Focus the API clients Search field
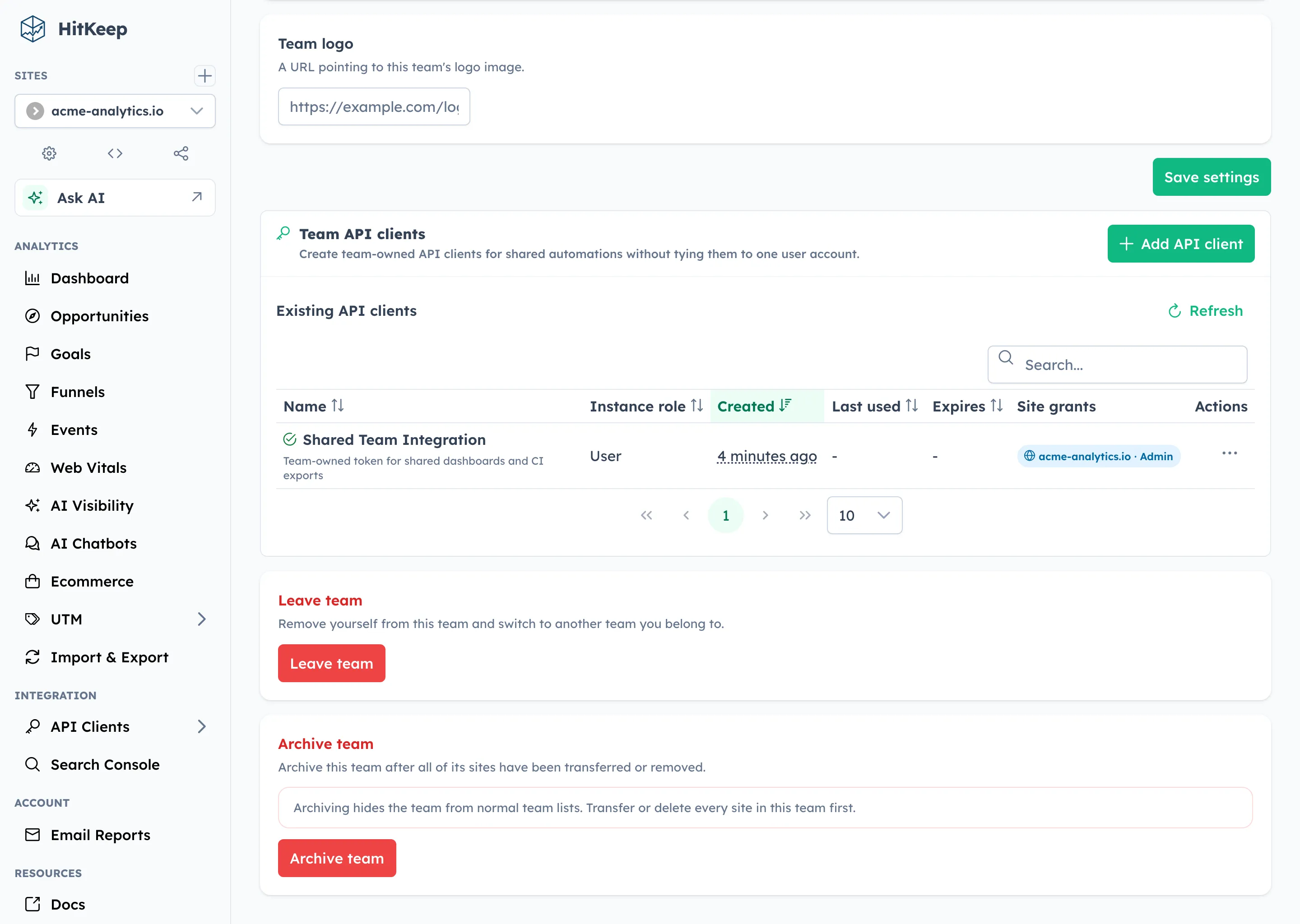 pos(1117,365)
